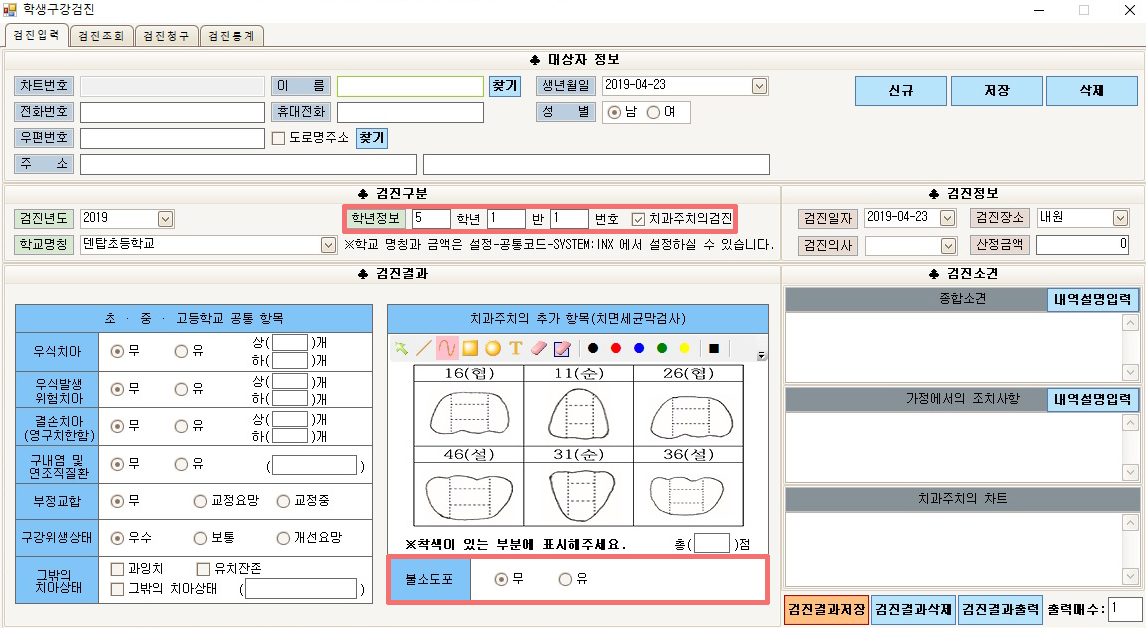This screenshot has width=1146, height=628.
Task: Focus the 이름 name input field
Action: pos(410,86)
